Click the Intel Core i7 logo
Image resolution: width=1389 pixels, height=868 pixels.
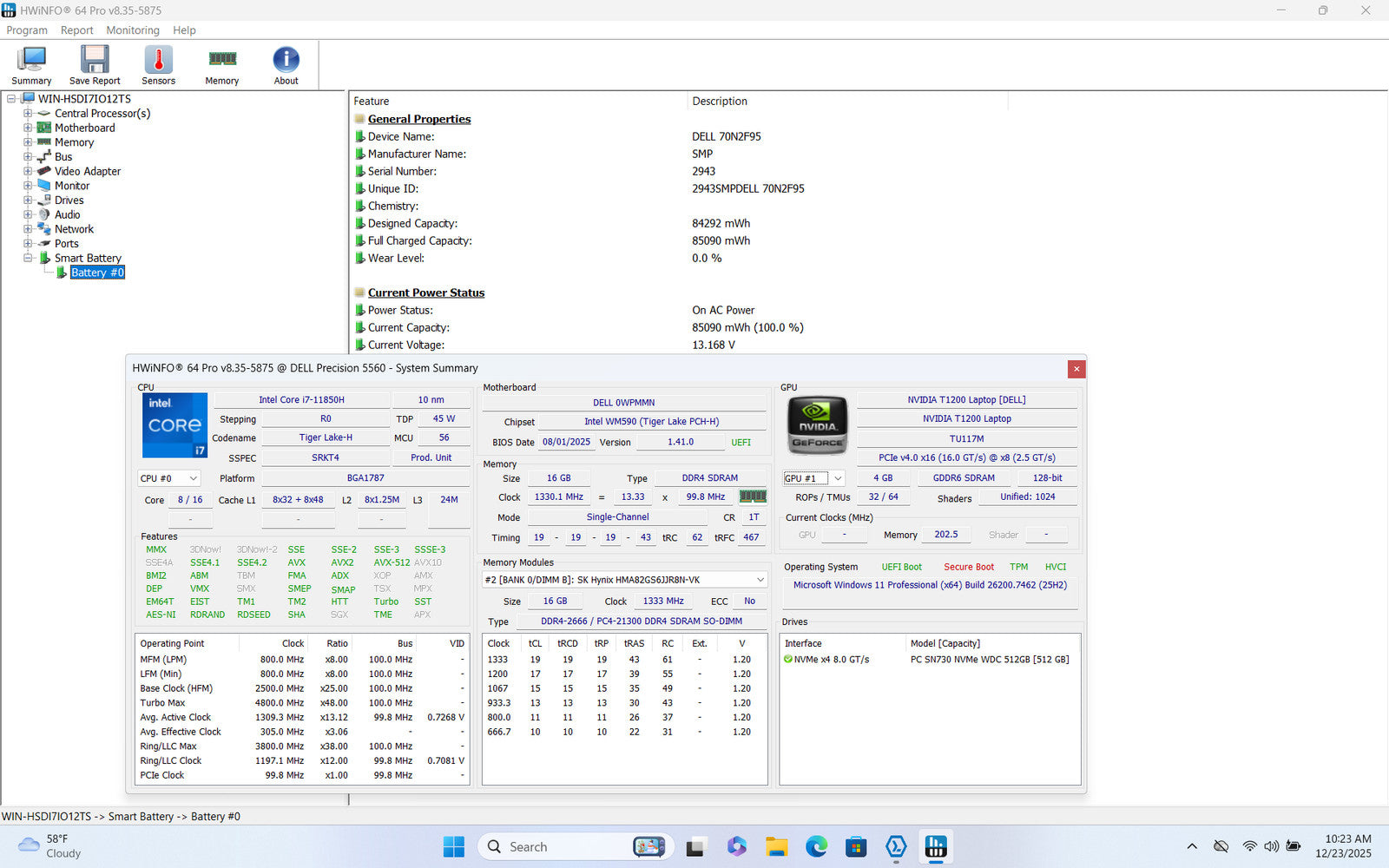pyautogui.click(x=174, y=425)
